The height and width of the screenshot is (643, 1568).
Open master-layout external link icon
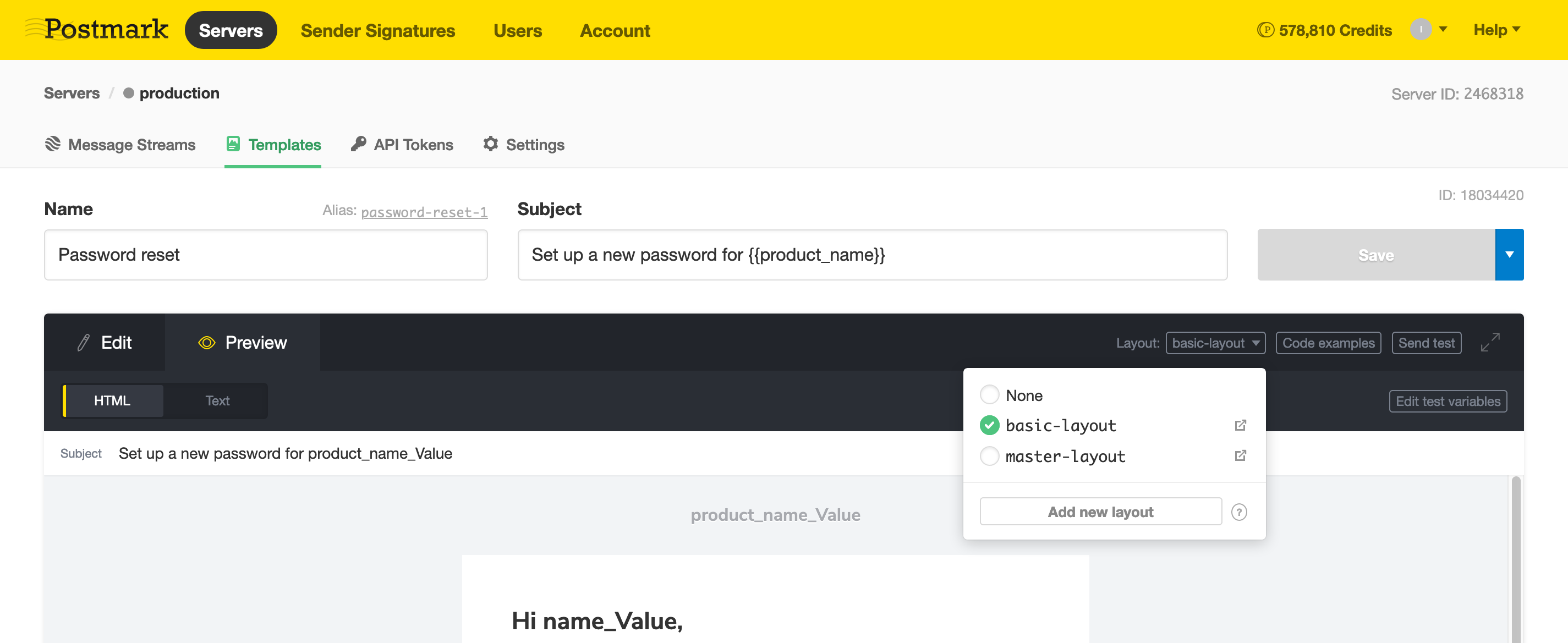point(1240,455)
